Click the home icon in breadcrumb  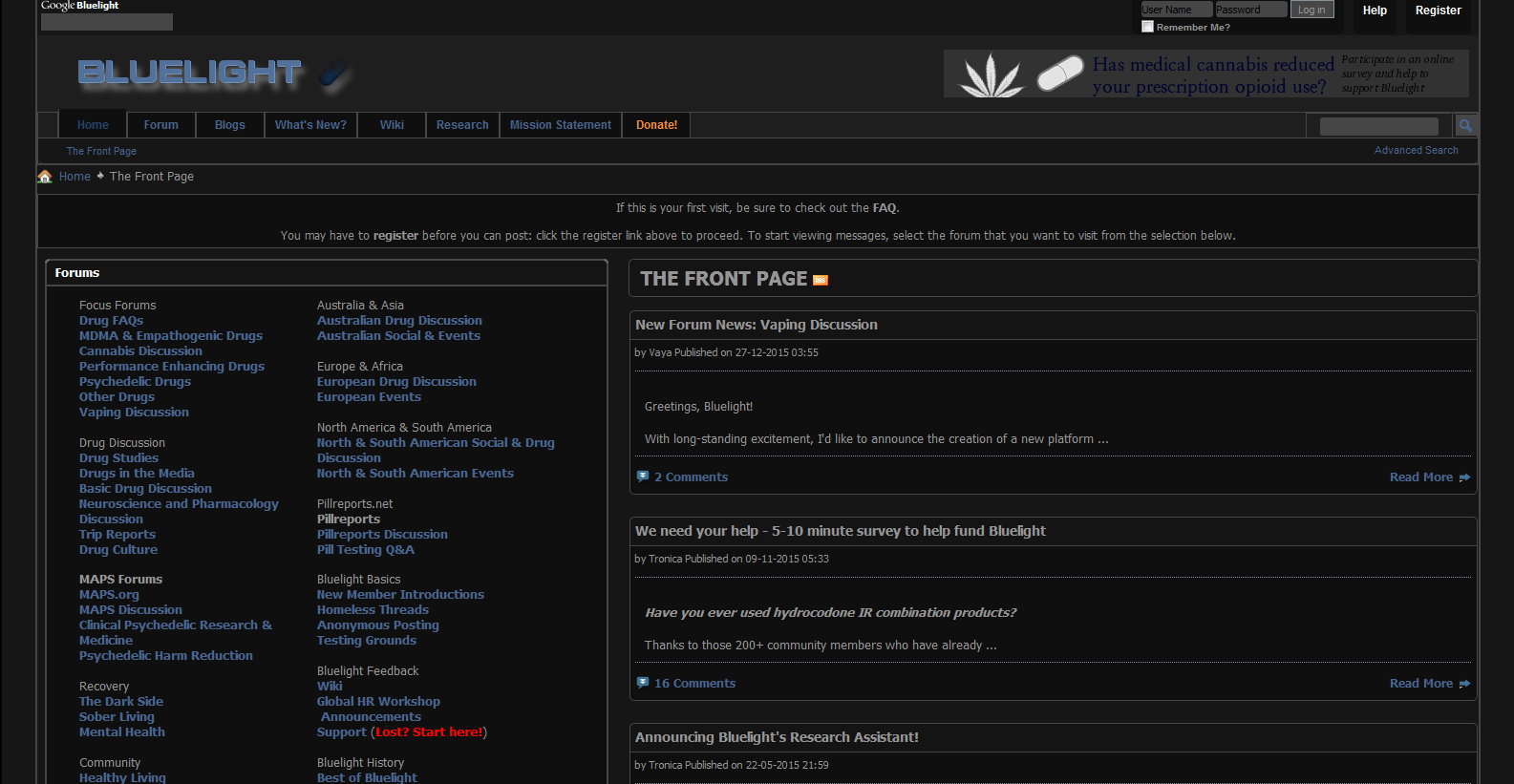pos(45,177)
